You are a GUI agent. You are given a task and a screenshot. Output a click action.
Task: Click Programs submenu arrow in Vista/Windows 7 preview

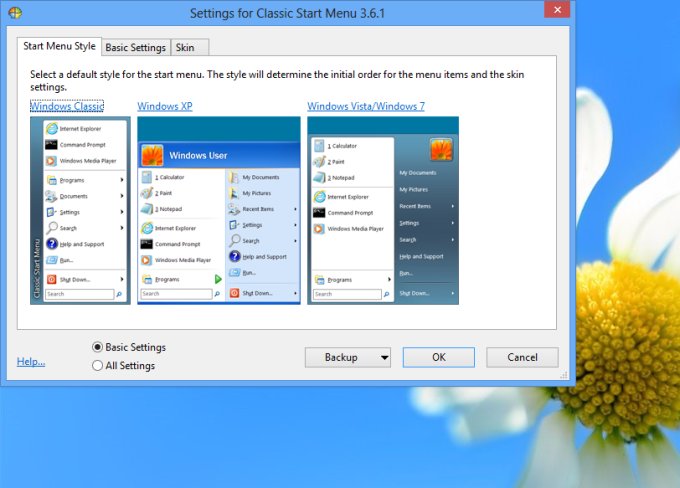click(x=389, y=280)
